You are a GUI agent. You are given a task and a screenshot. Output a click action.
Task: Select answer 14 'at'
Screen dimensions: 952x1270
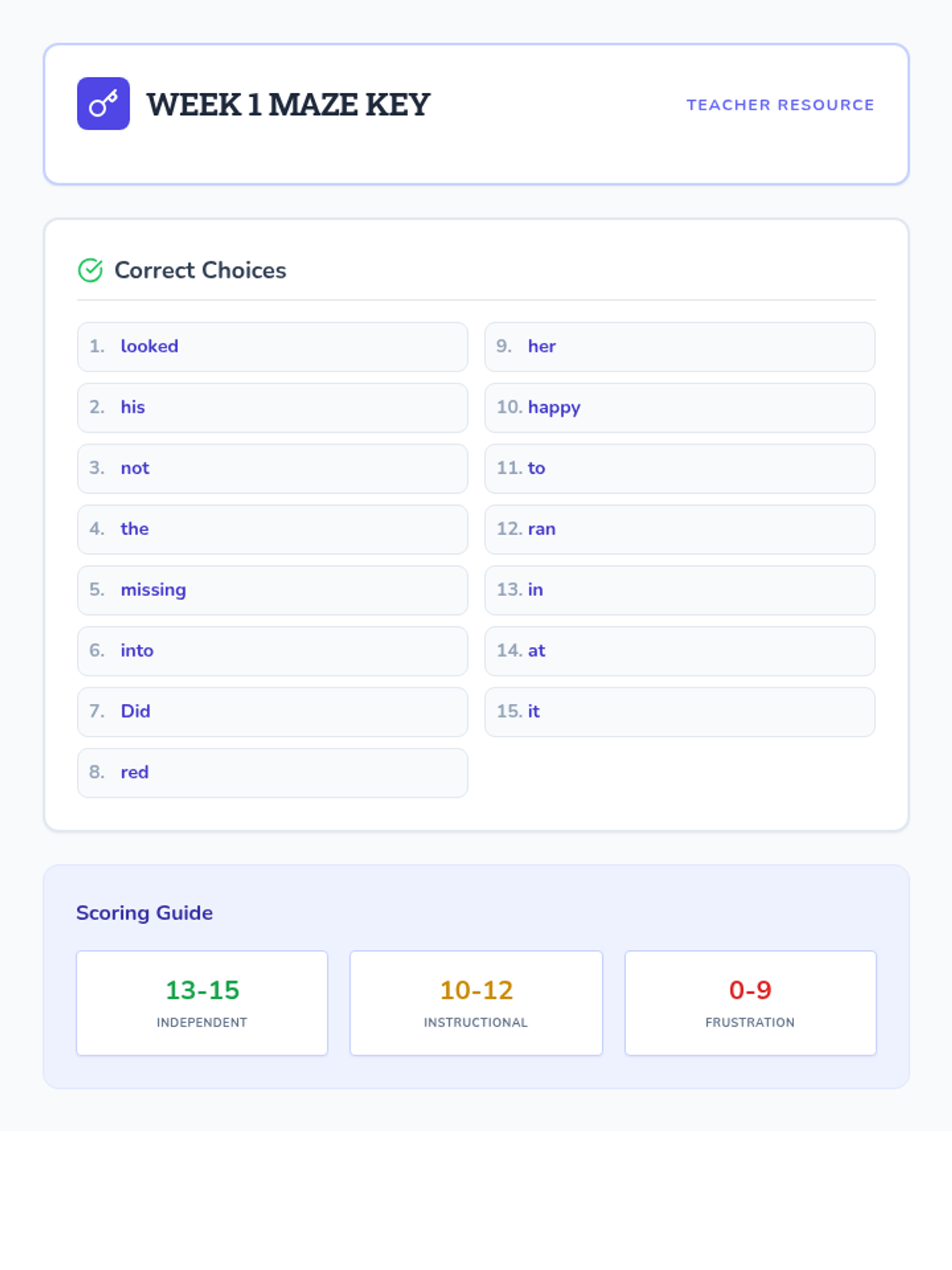pyautogui.click(x=679, y=651)
